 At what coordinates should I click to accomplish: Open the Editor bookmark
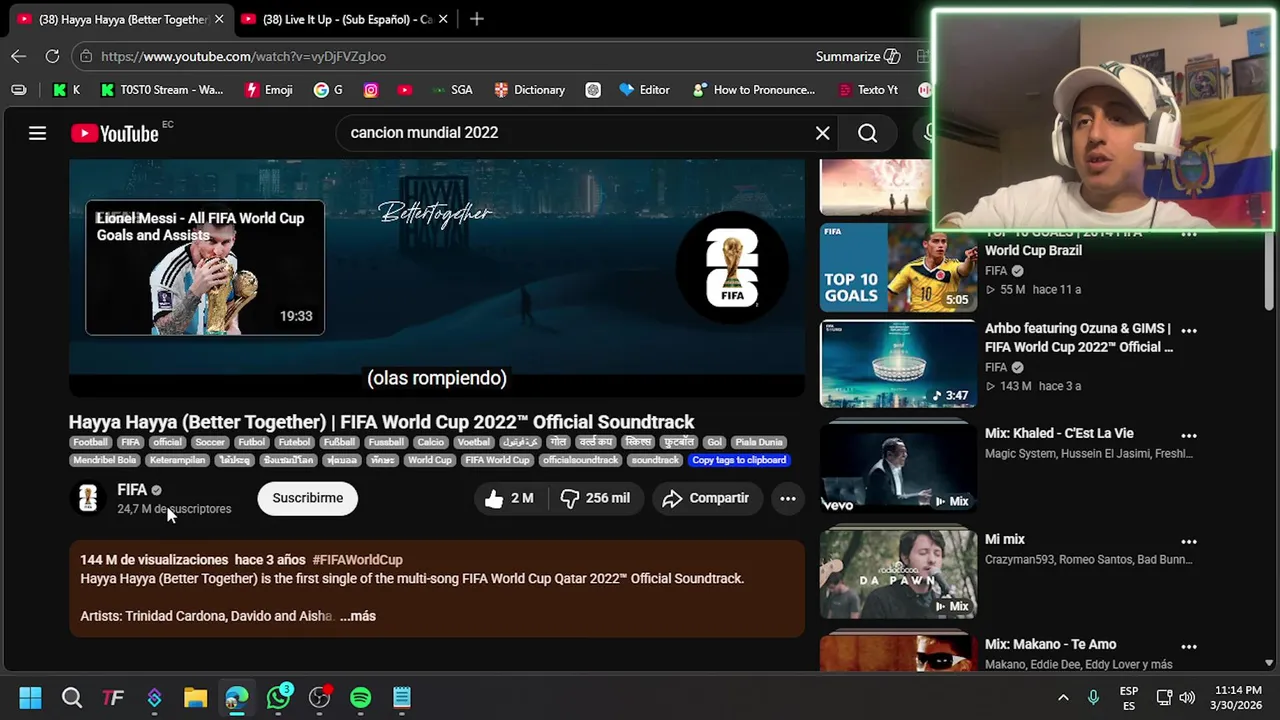pyautogui.click(x=644, y=90)
